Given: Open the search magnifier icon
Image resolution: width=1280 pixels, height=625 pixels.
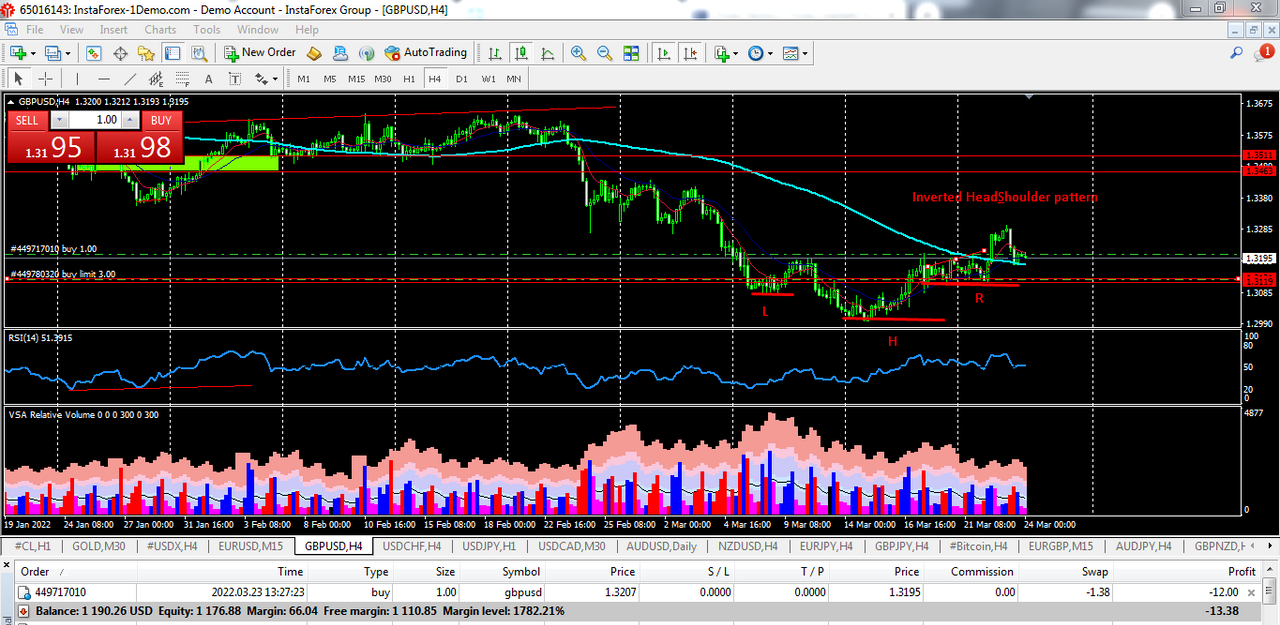Looking at the screenshot, I should tap(1237, 53).
